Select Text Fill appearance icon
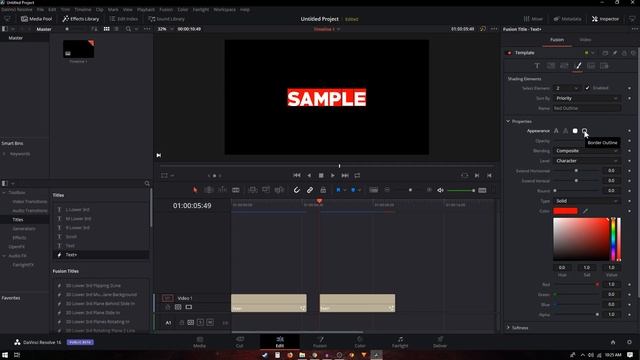The image size is (640, 360). click(556, 131)
